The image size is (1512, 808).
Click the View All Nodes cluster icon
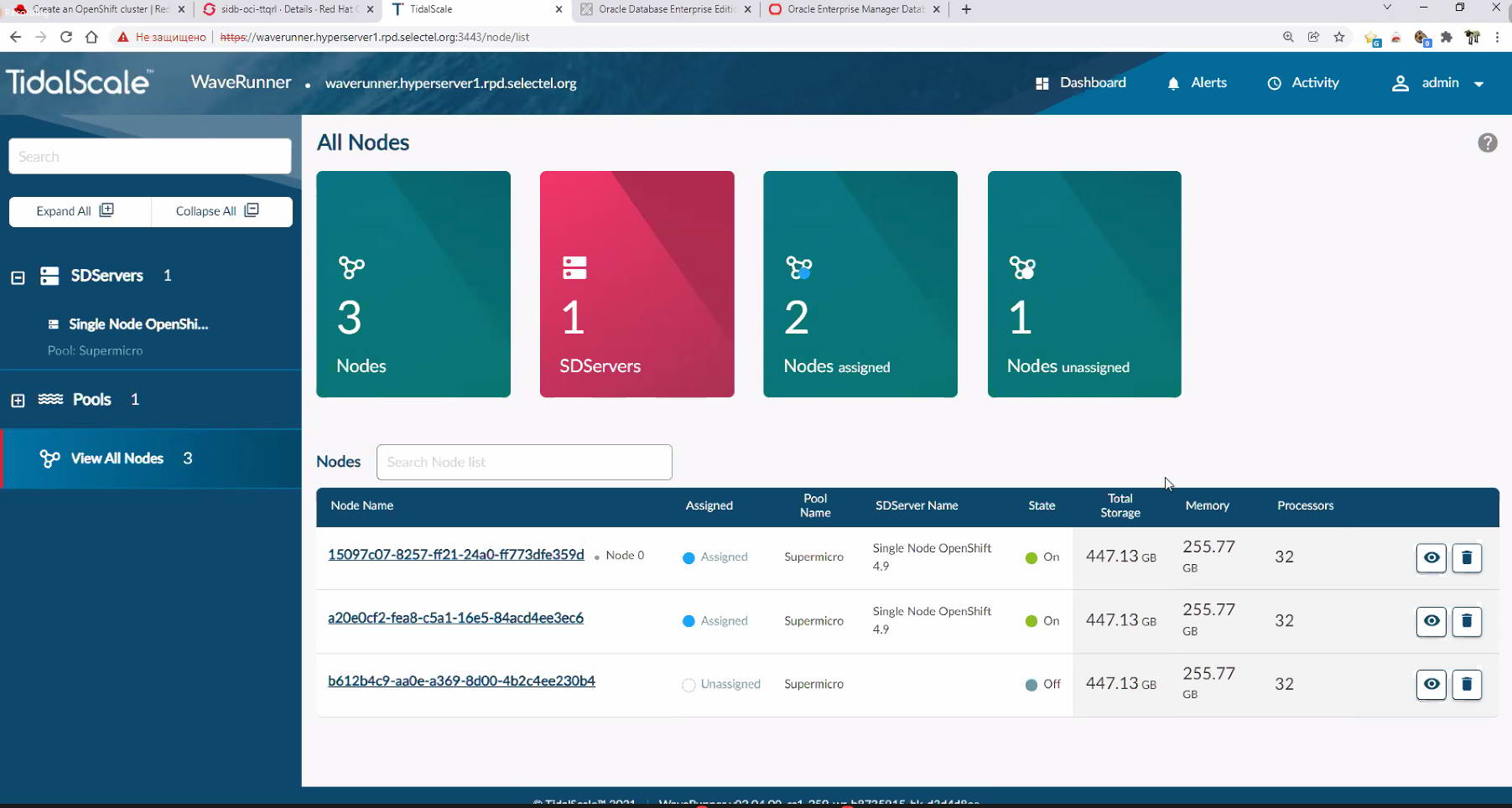[49, 458]
